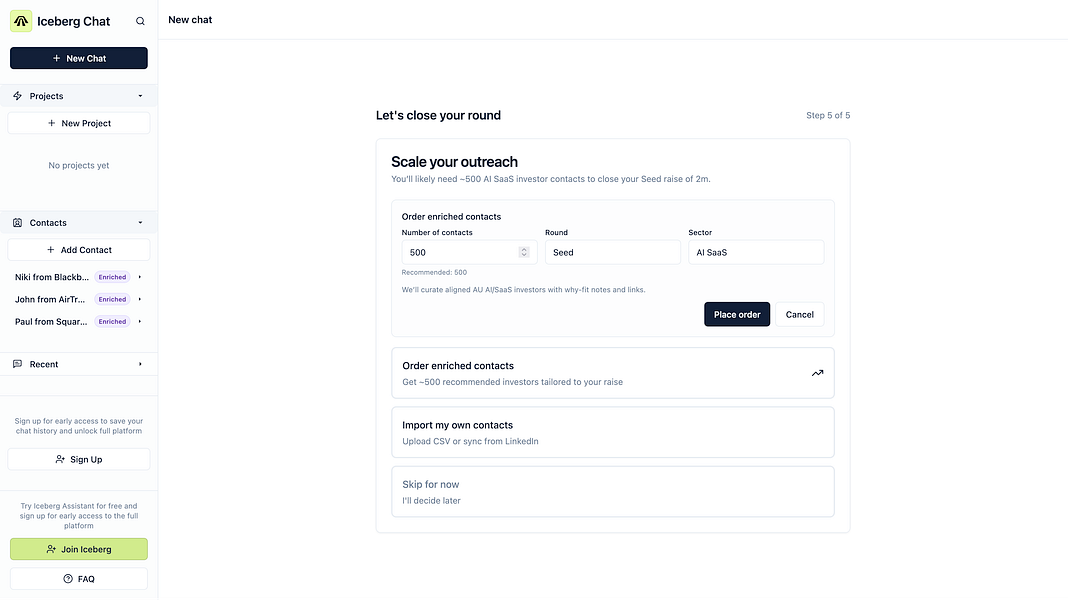Viewport: 1068px width, 600px height.
Task: Choose the Import my own contacts option
Action: click(x=612, y=432)
